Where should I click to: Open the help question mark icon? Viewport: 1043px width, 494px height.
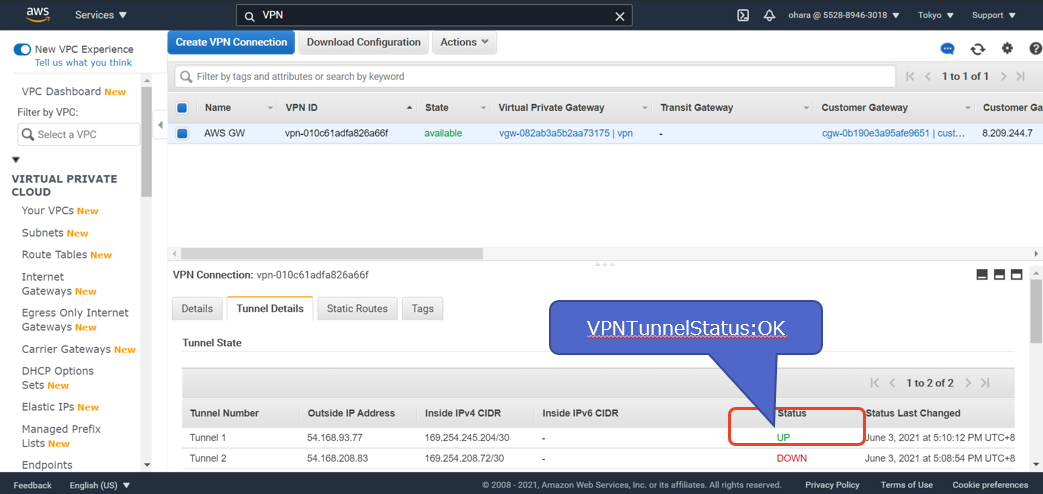1036,48
